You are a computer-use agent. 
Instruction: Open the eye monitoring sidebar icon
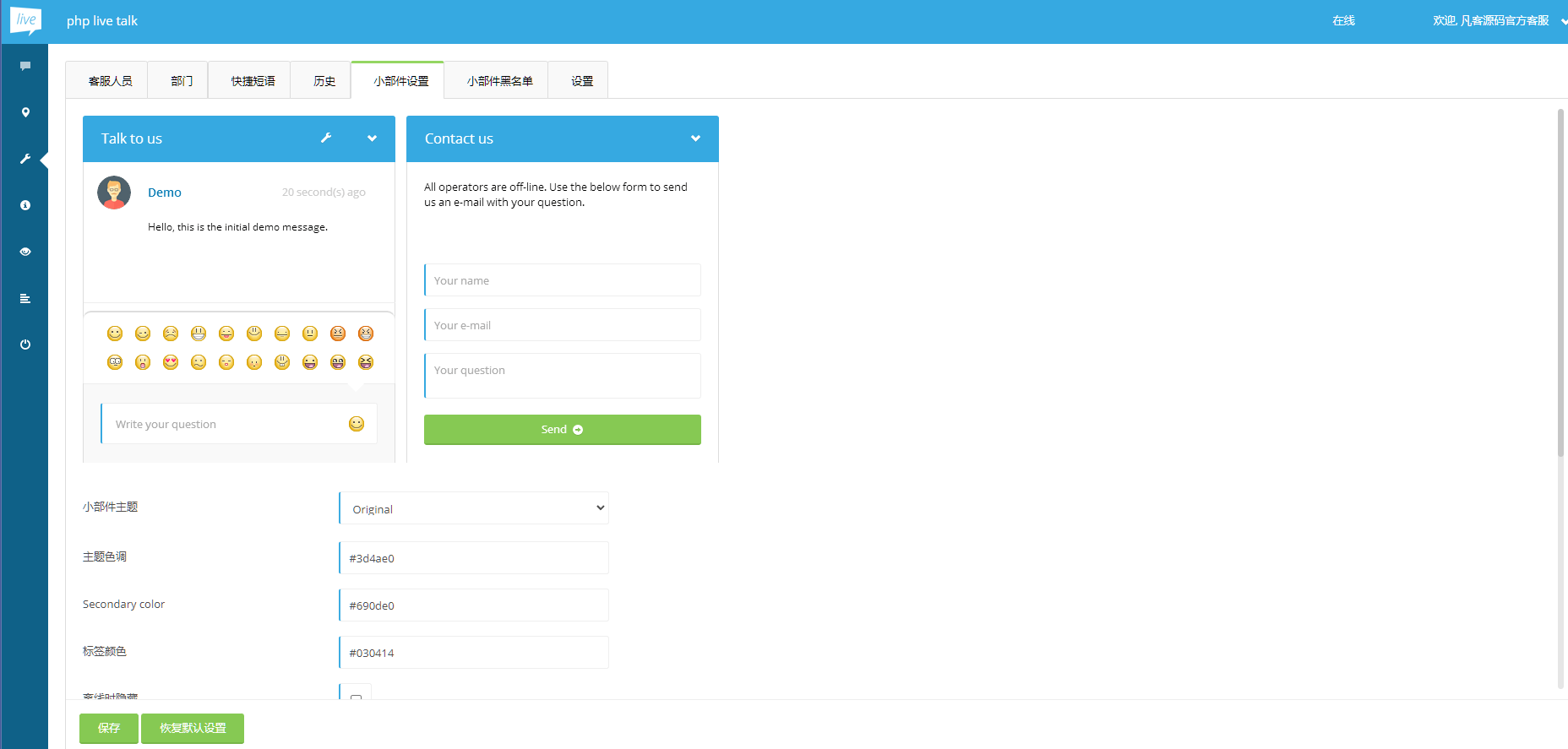[x=25, y=252]
